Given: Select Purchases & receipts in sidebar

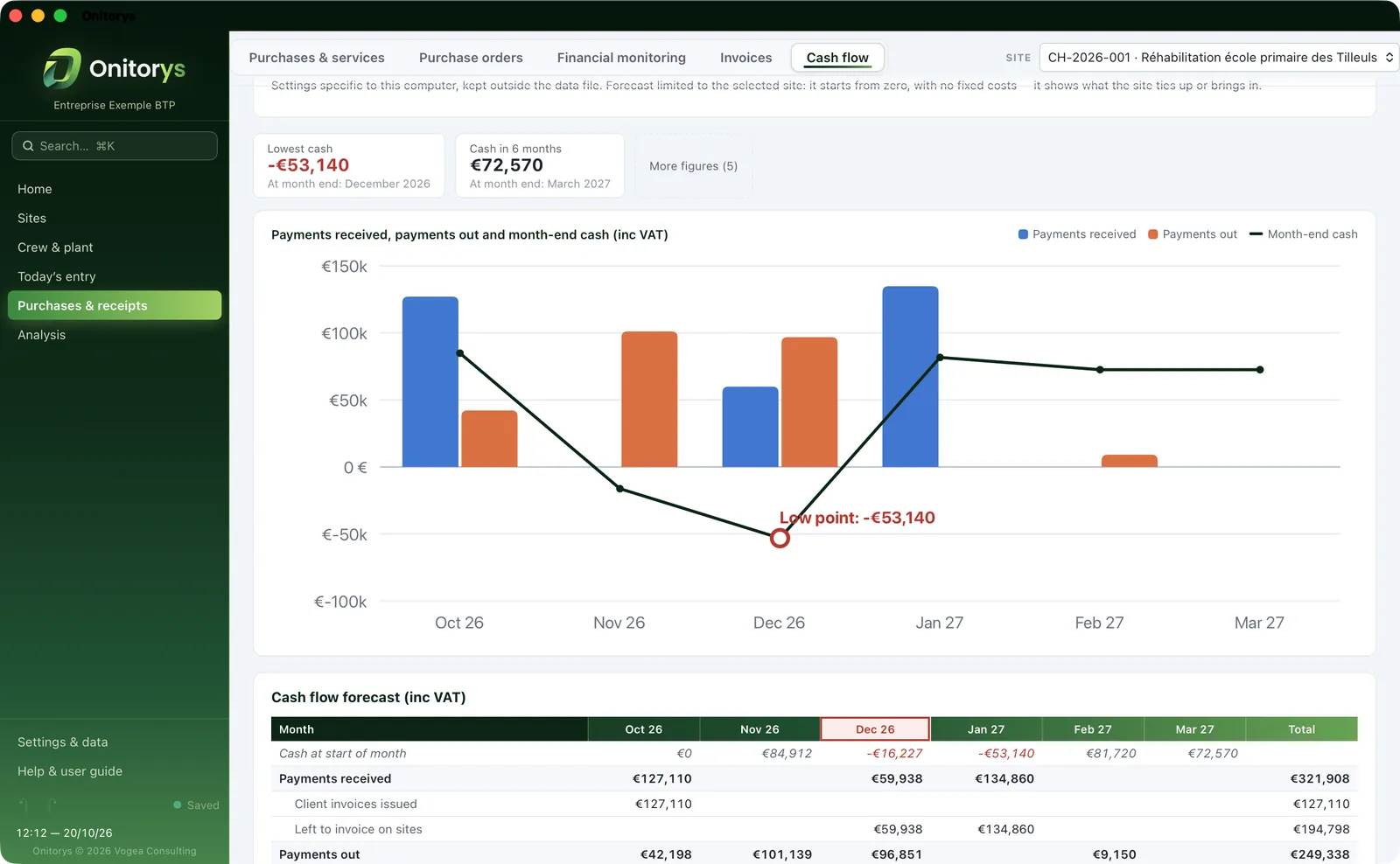Looking at the screenshot, I should 114,305.
